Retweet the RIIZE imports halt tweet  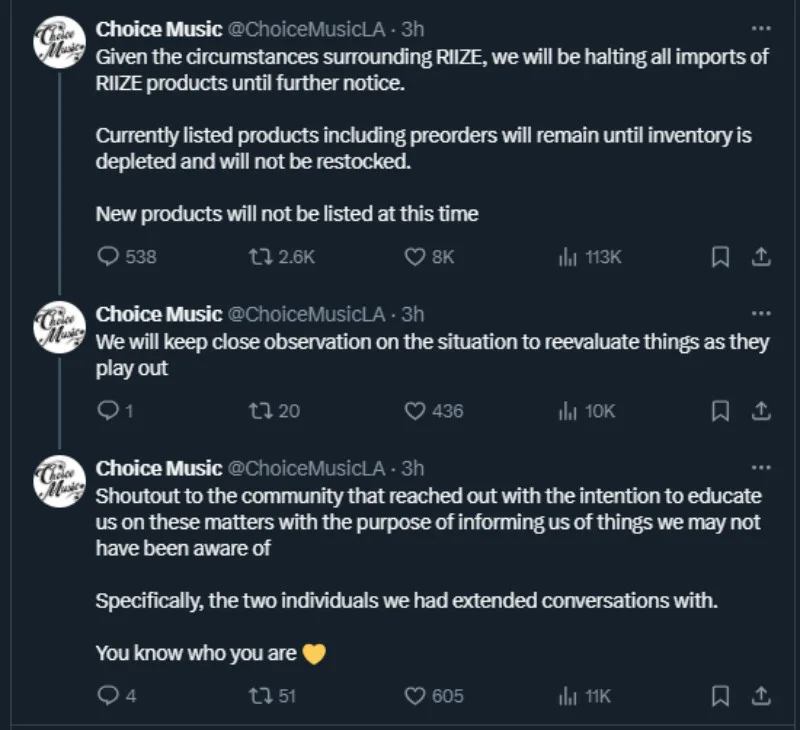click(x=260, y=257)
